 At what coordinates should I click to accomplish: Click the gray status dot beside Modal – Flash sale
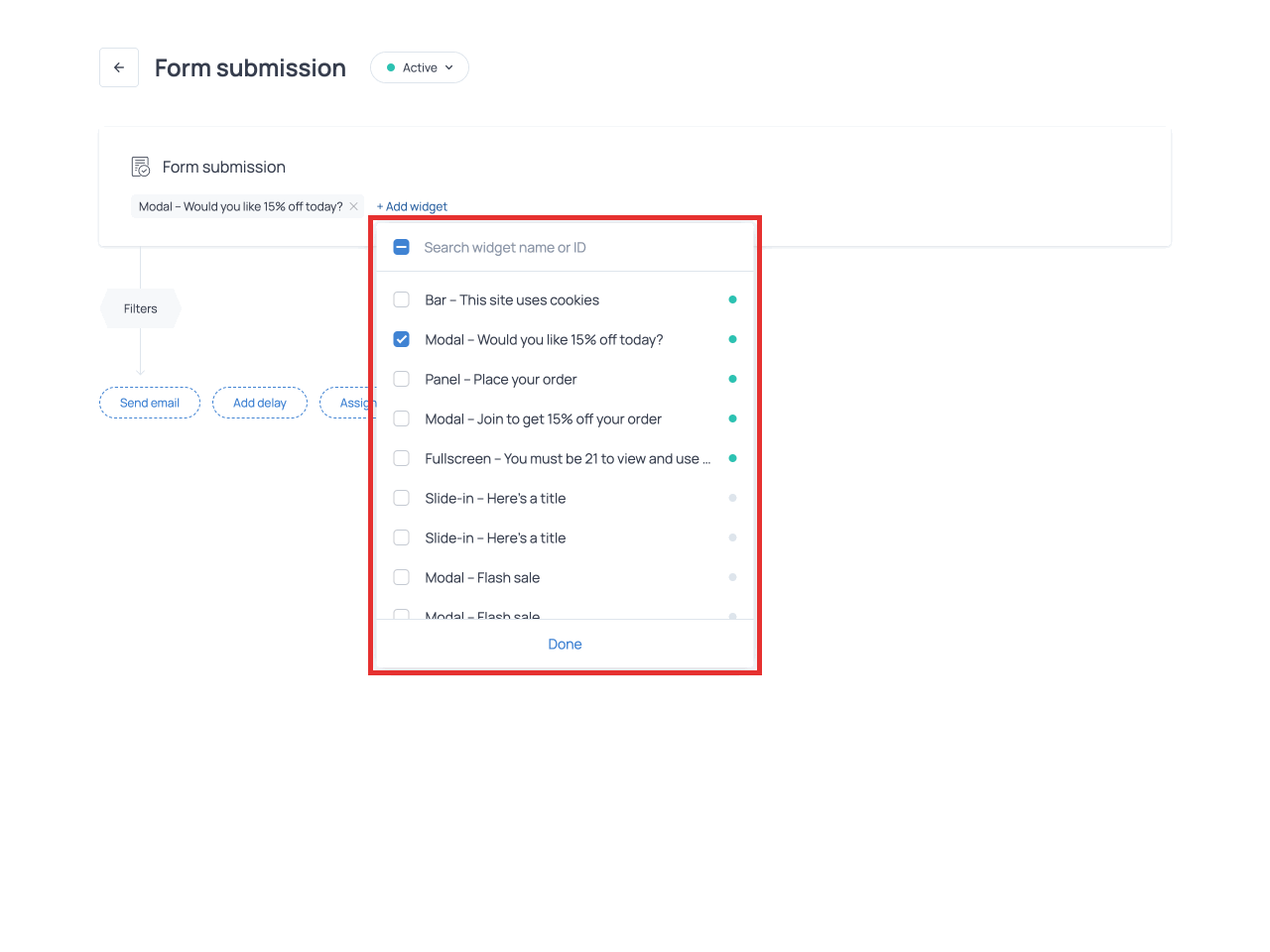(732, 576)
